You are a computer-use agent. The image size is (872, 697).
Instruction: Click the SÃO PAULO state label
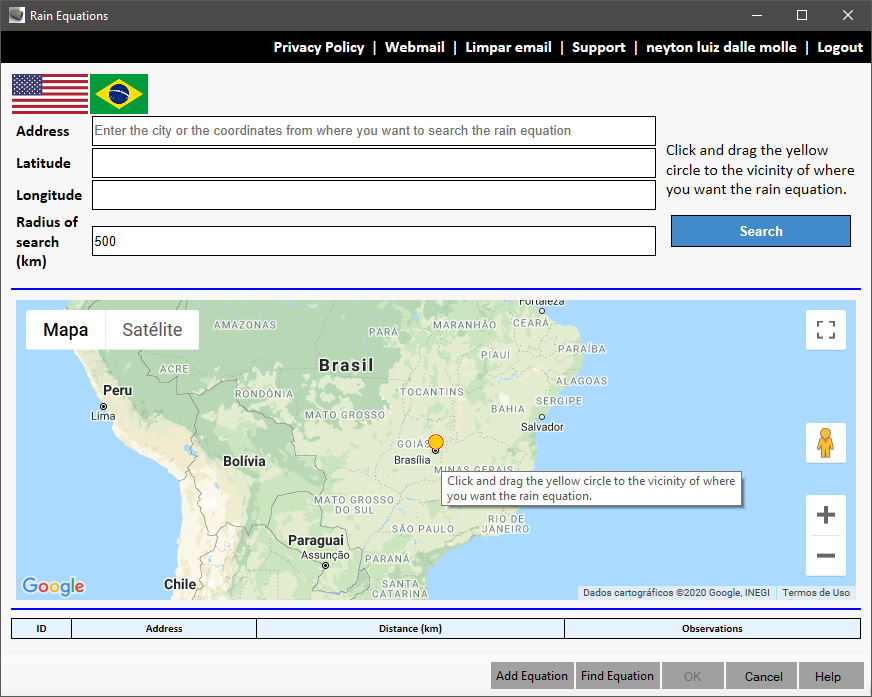click(x=423, y=528)
